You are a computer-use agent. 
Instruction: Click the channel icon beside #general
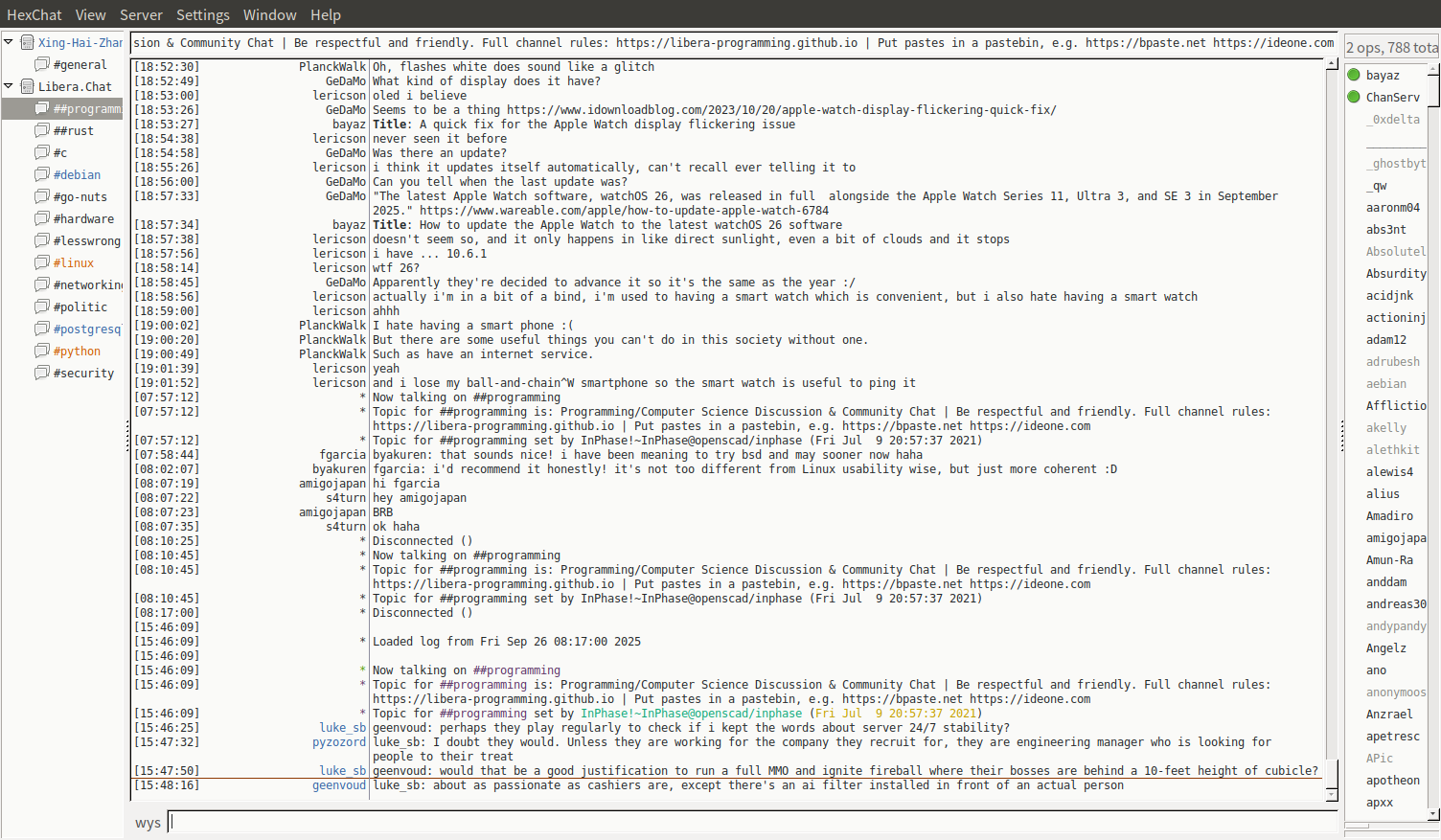42,64
